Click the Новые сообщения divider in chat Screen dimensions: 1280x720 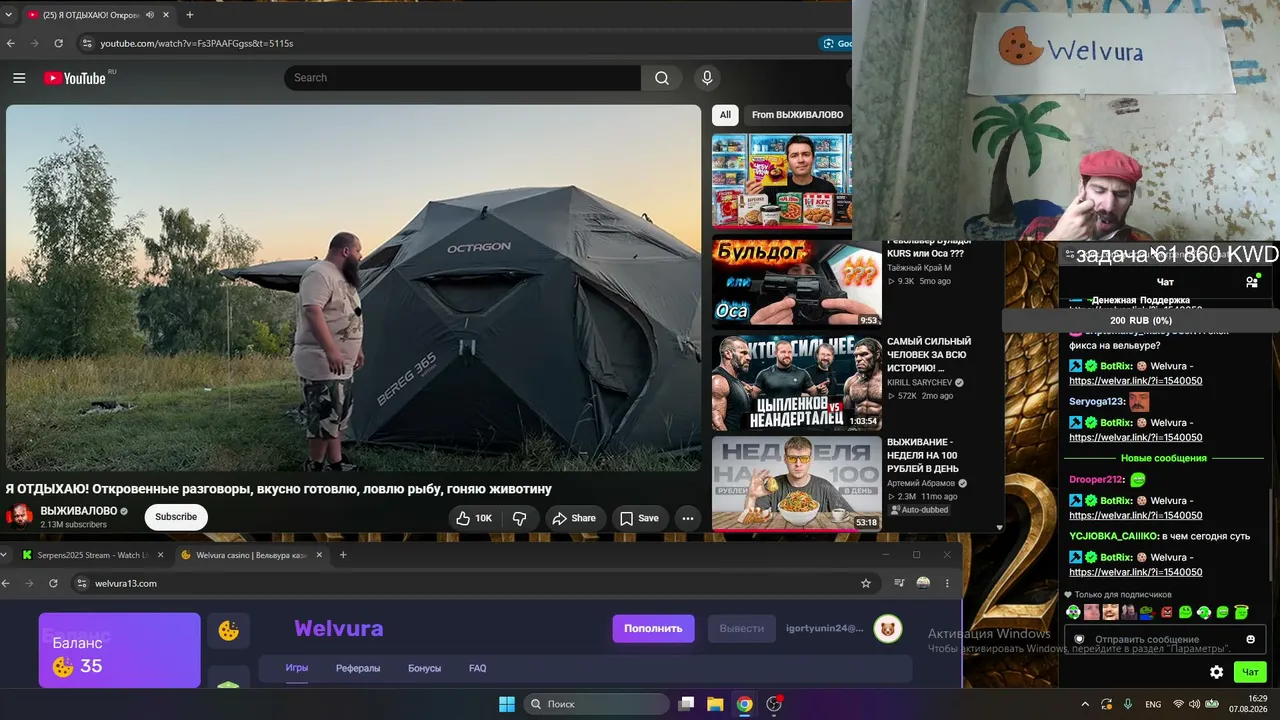coord(1163,458)
